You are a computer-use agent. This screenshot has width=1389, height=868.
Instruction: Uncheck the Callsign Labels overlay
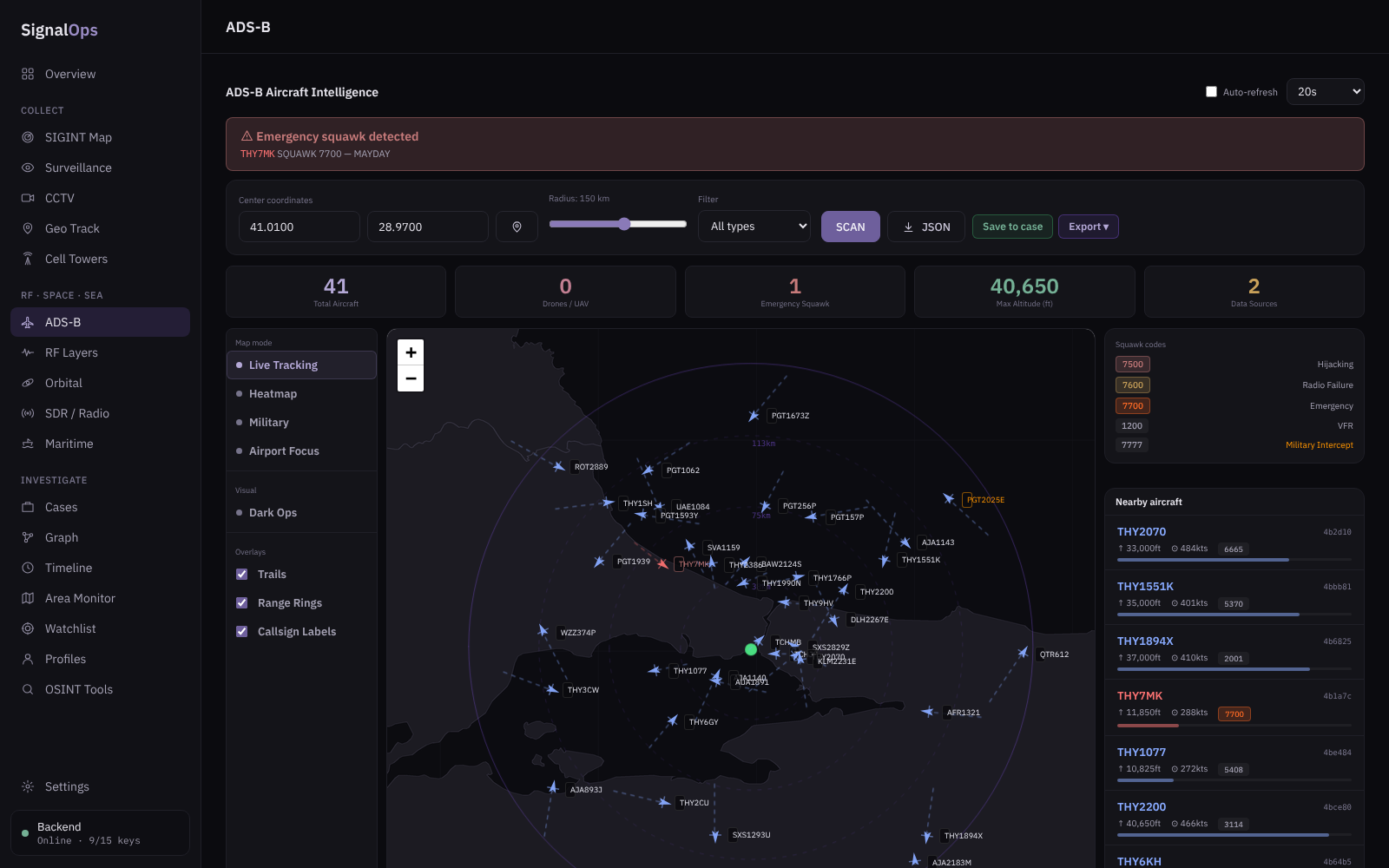coord(241,631)
